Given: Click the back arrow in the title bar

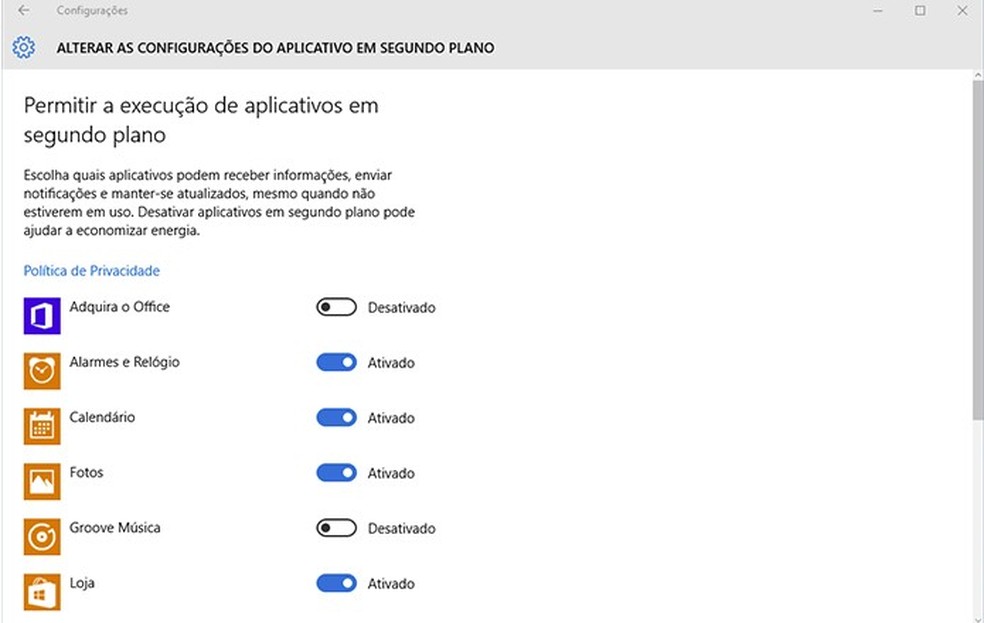Looking at the screenshot, I should pos(22,10).
